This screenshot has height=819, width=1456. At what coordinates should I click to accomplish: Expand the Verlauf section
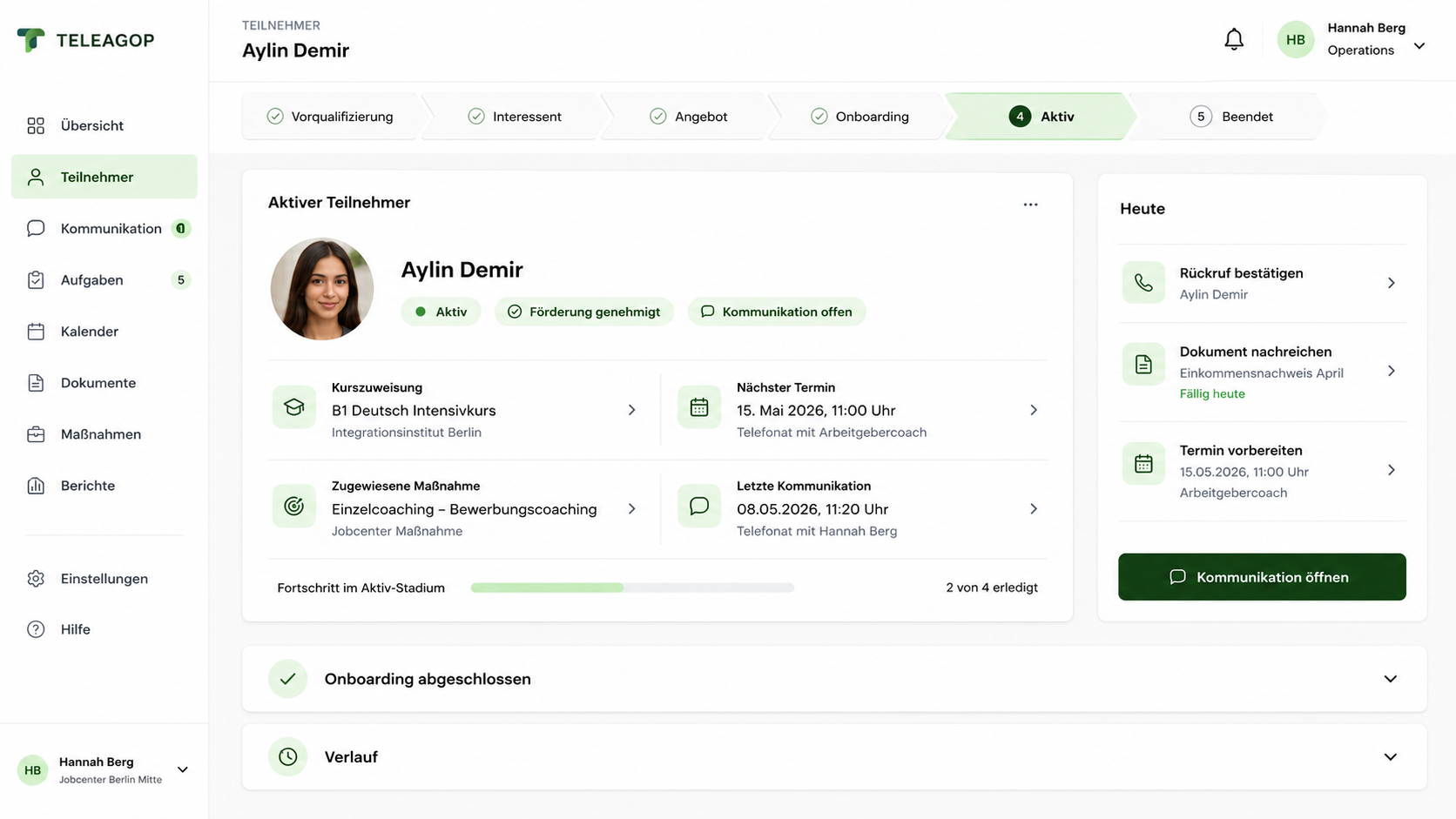tap(1391, 757)
